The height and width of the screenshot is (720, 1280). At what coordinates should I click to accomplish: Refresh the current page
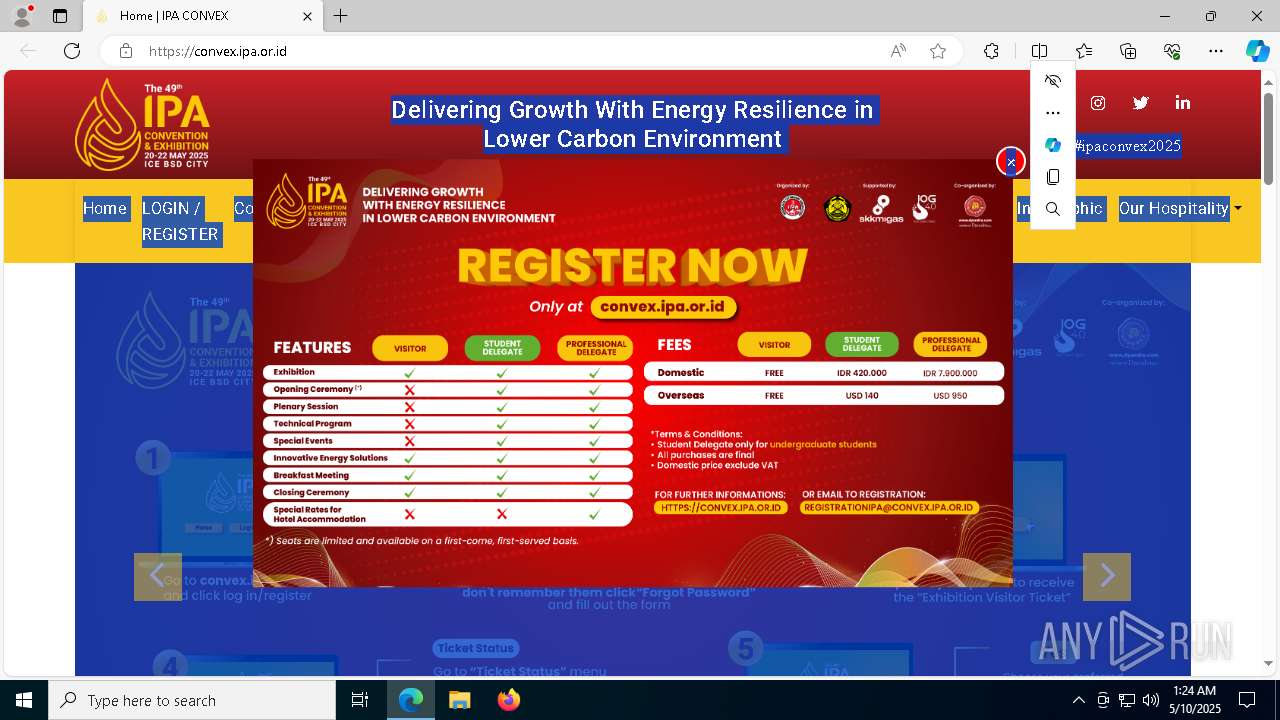(x=72, y=51)
